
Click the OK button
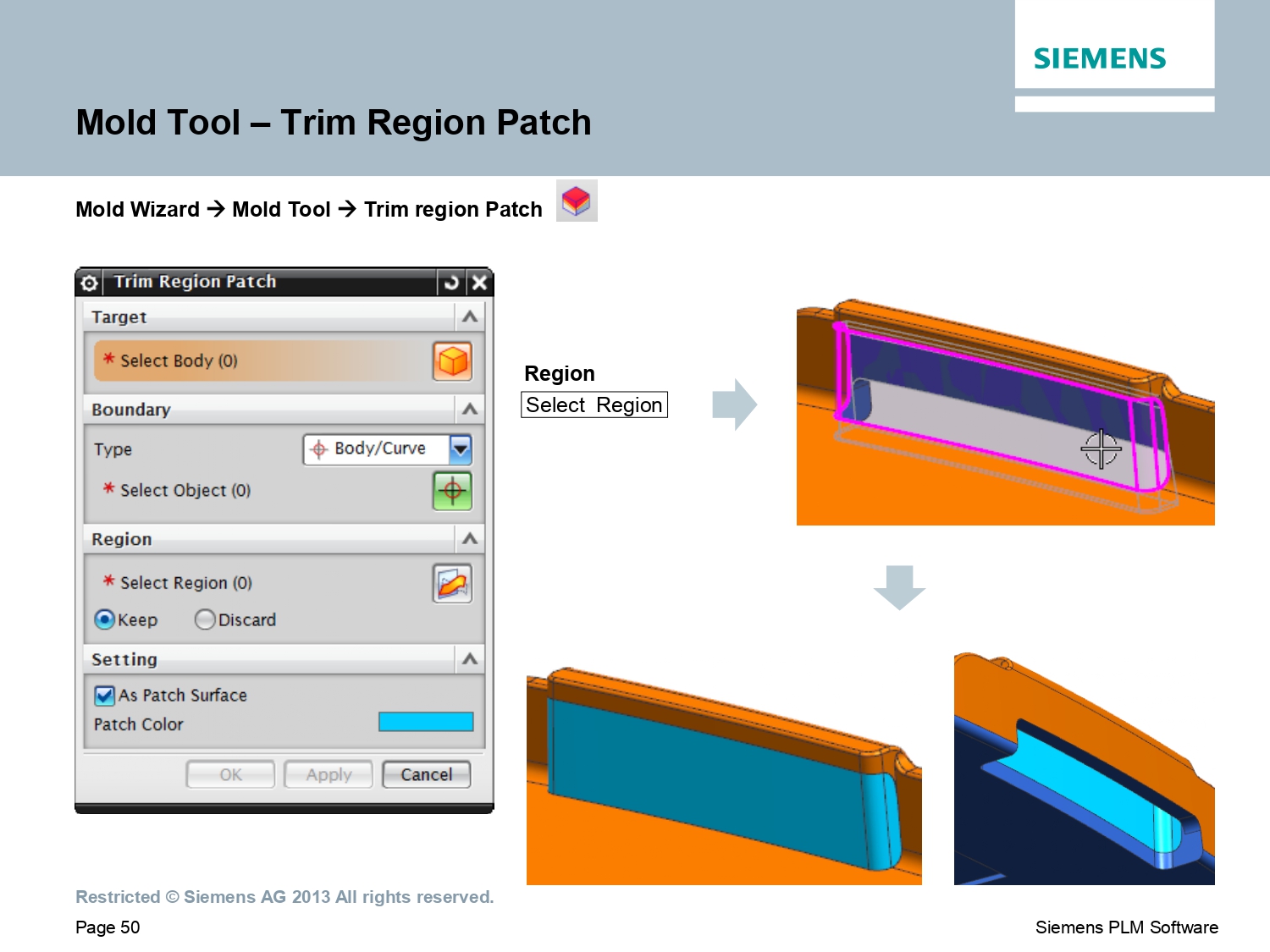click(230, 774)
